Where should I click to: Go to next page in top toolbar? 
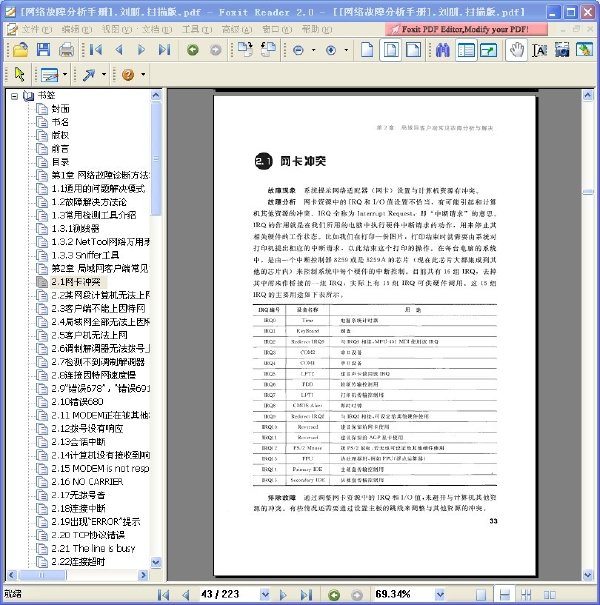pos(142,50)
